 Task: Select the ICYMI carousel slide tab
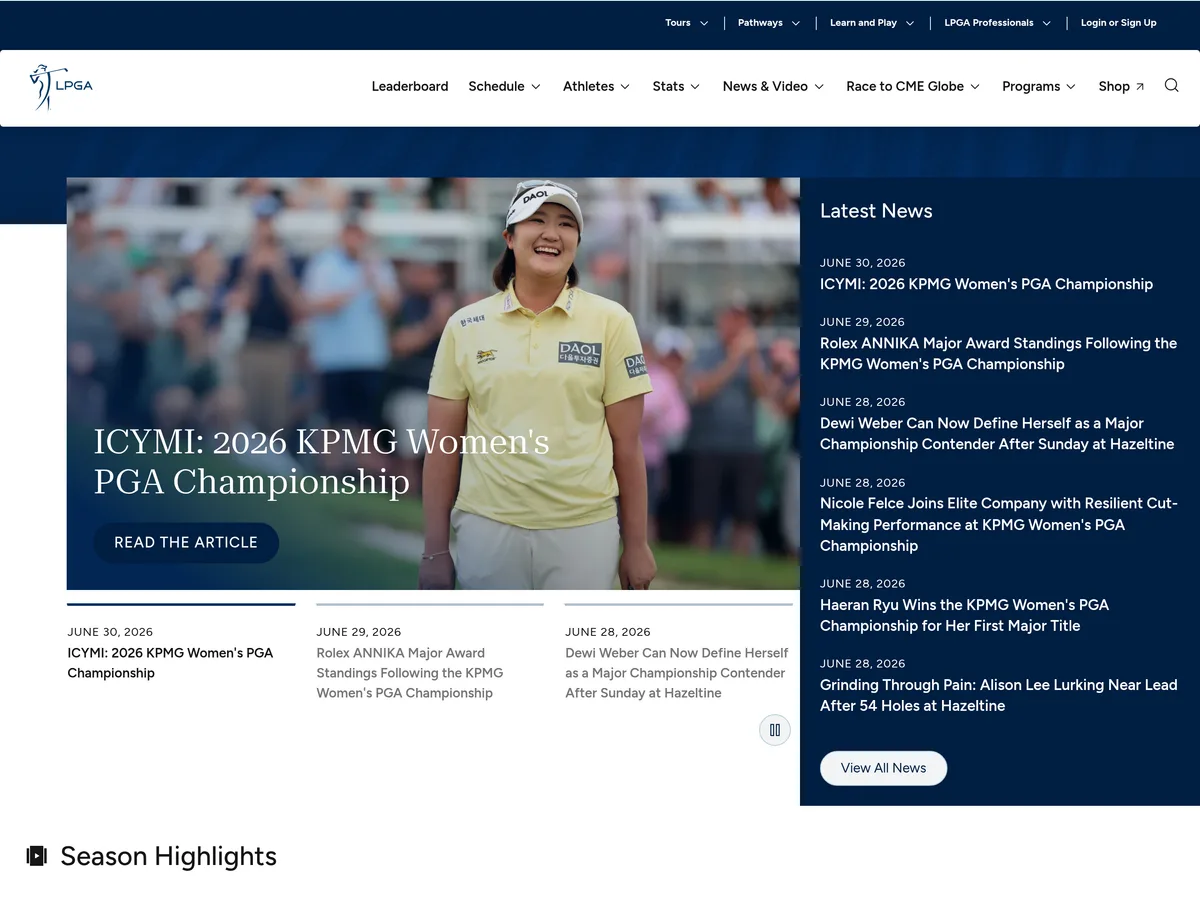point(181,643)
